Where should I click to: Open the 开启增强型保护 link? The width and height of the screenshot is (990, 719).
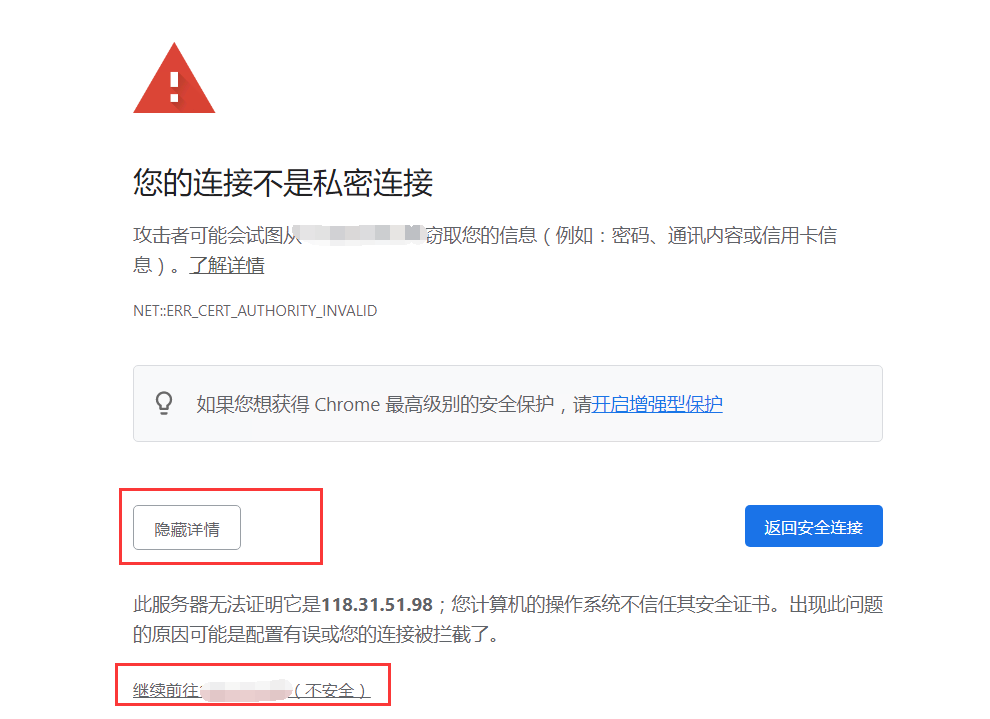[657, 404]
